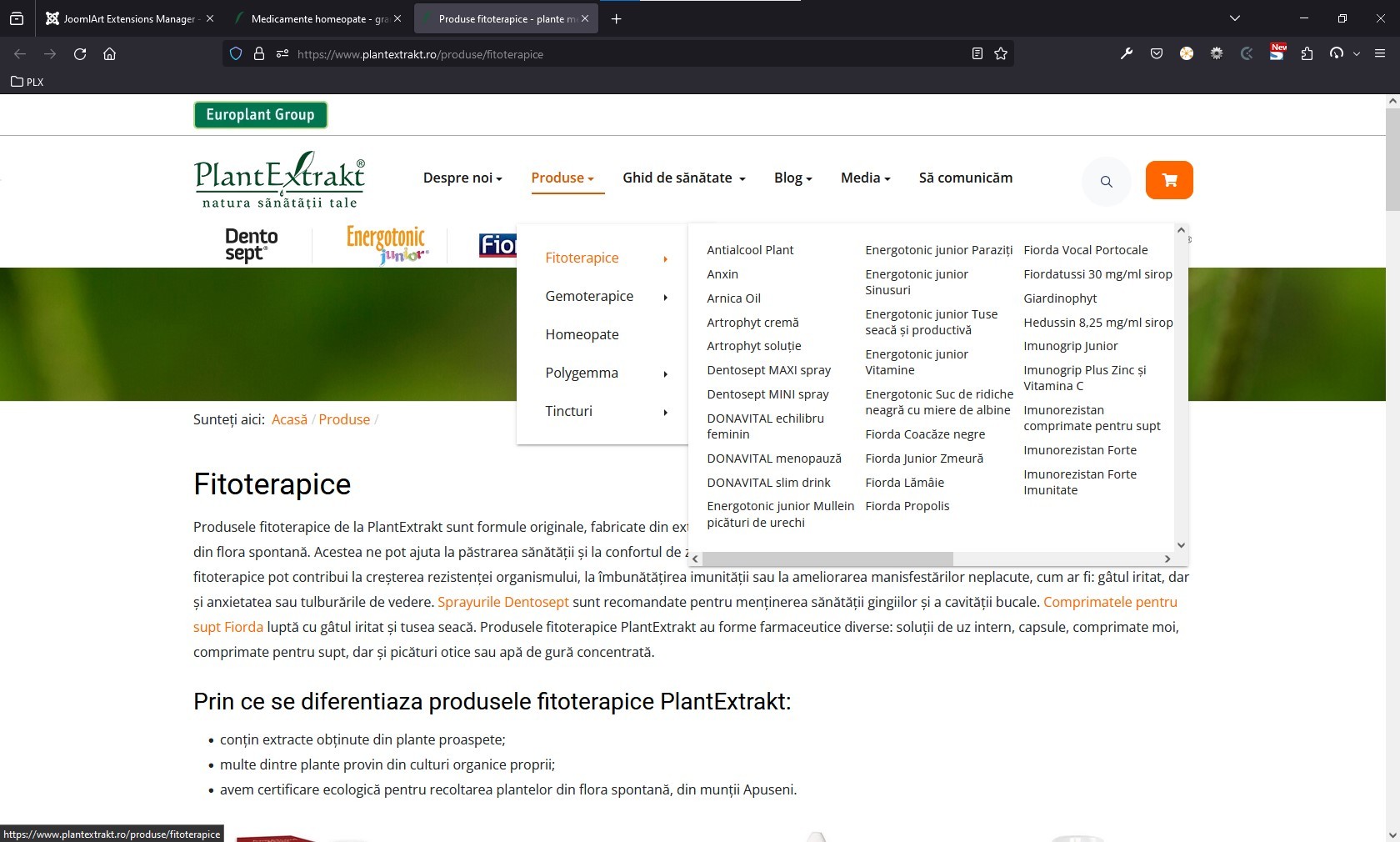Viewport: 1400px width, 842px height.
Task: Toggle Firefox reader view icon
Action: pyautogui.click(x=977, y=54)
